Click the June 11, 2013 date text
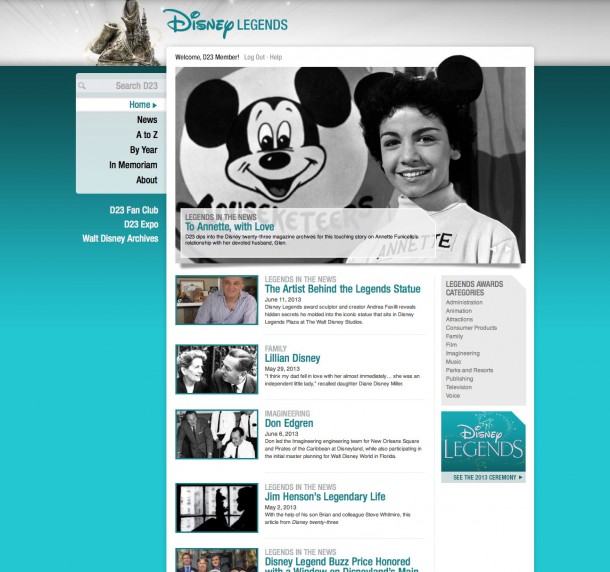This screenshot has height=572, width=610. 283,300
